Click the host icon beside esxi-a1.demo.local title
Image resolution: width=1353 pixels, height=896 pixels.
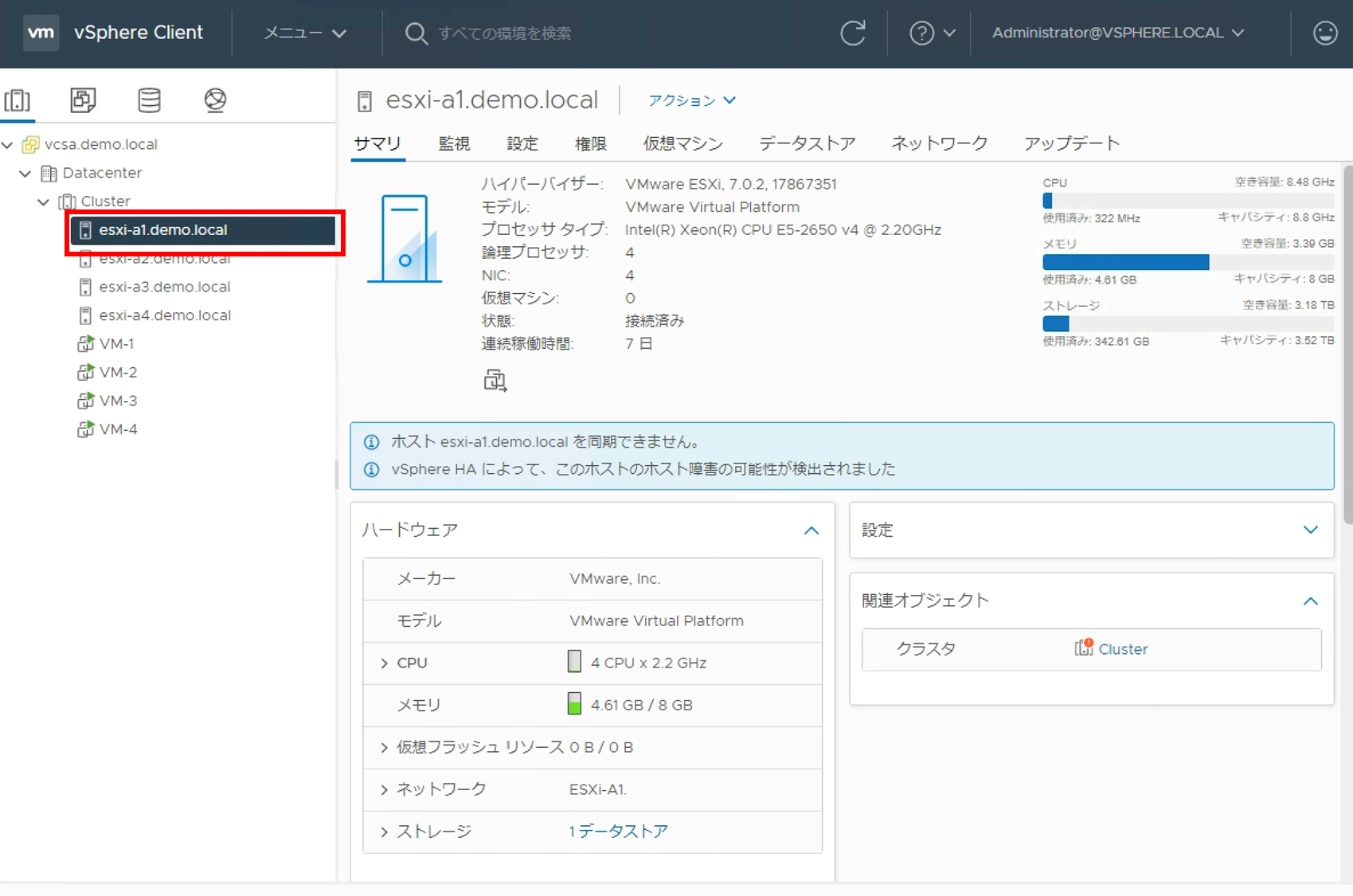tap(365, 101)
